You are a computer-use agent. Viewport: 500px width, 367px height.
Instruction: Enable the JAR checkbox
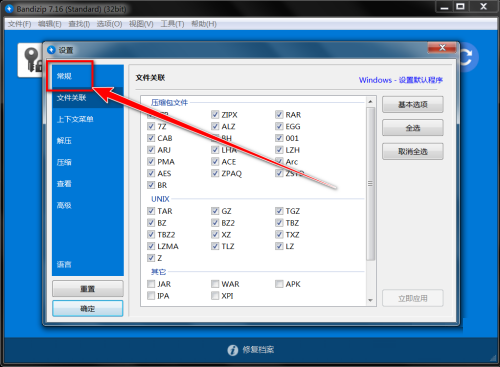point(151,284)
